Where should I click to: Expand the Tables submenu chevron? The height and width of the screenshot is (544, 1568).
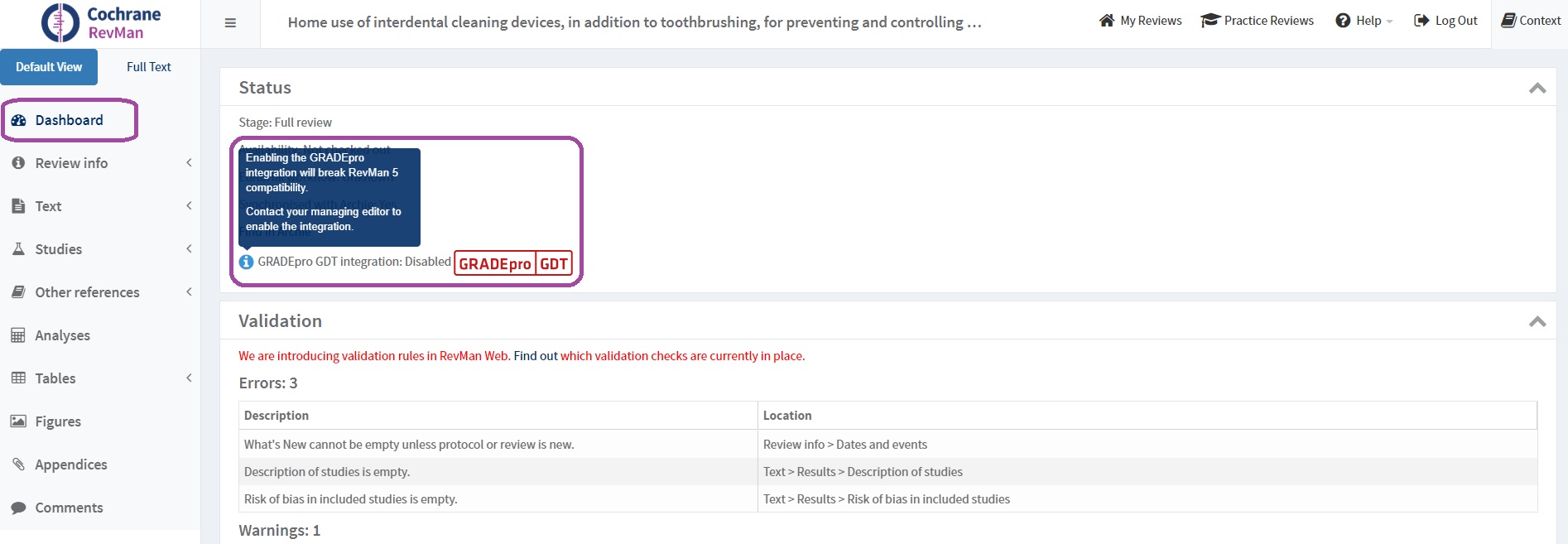click(x=189, y=378)
